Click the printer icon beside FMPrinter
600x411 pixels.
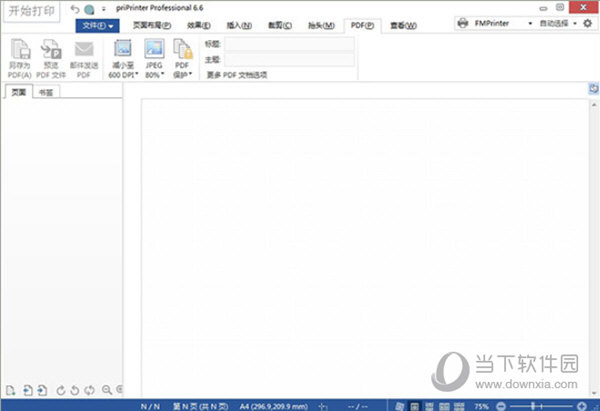[x=463, y=23]
